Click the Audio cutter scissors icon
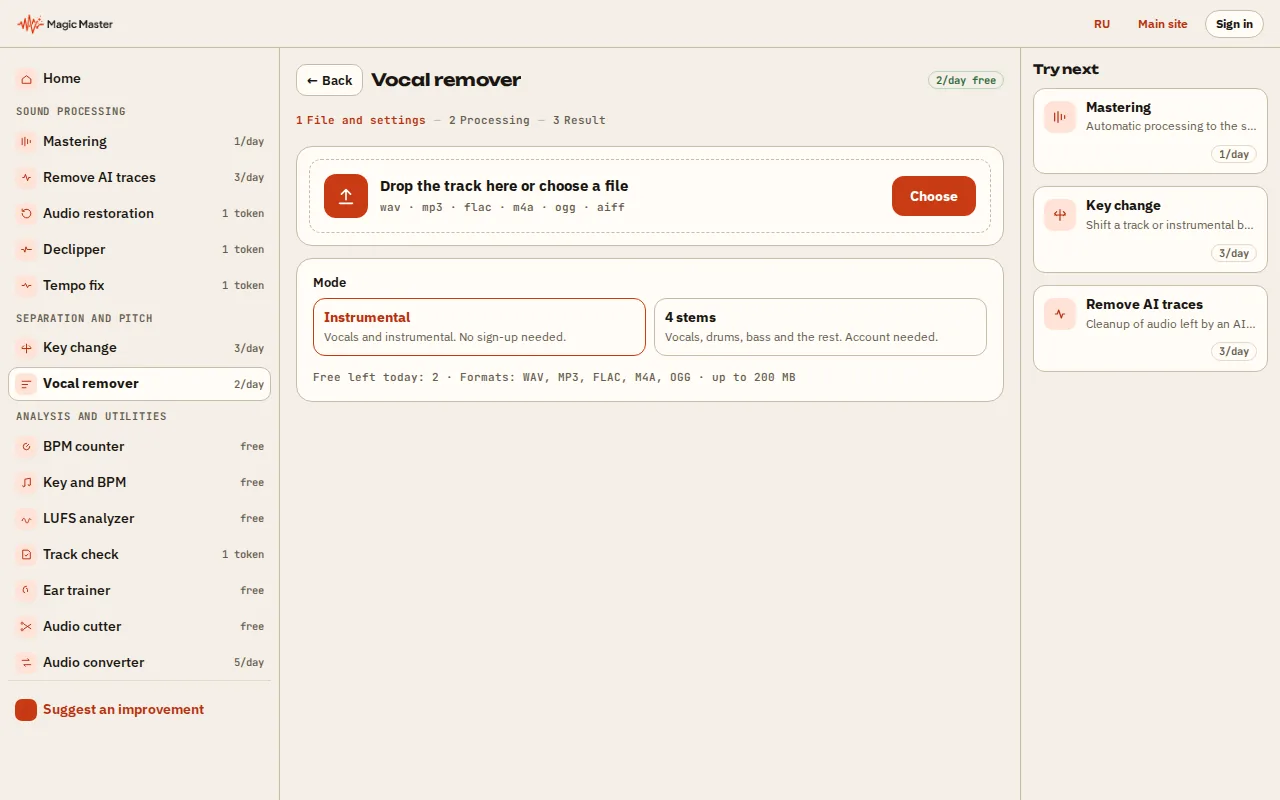The image size is (1280, 800). click(26, 627)
